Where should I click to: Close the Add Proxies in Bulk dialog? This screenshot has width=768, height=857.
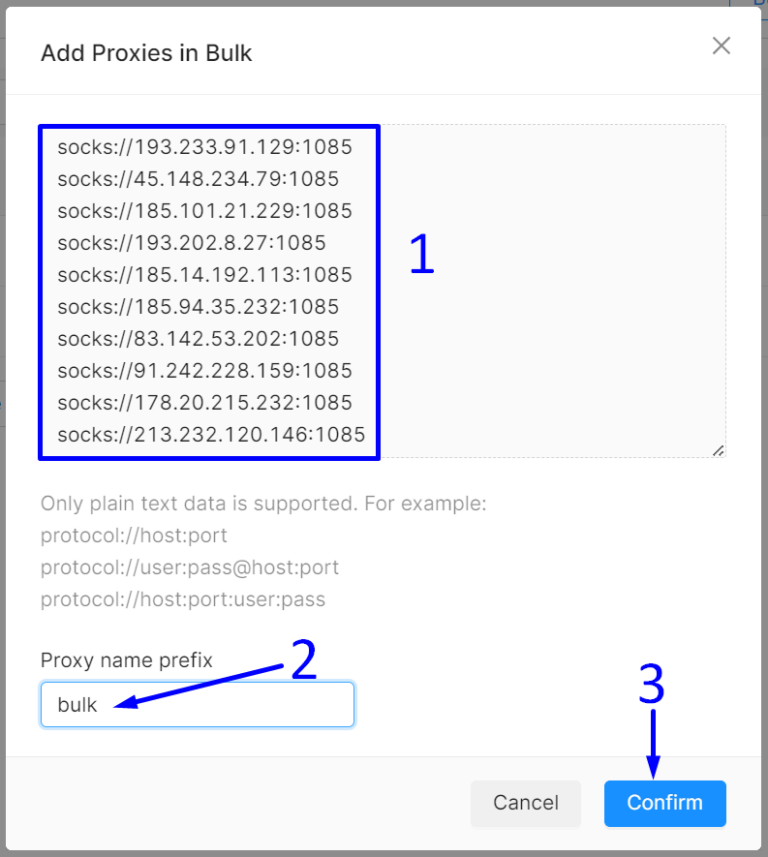tap(721, 46)
